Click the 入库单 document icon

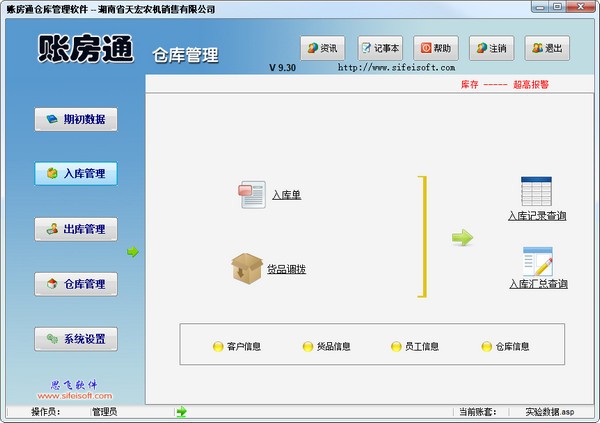click(x=251, y=194)
